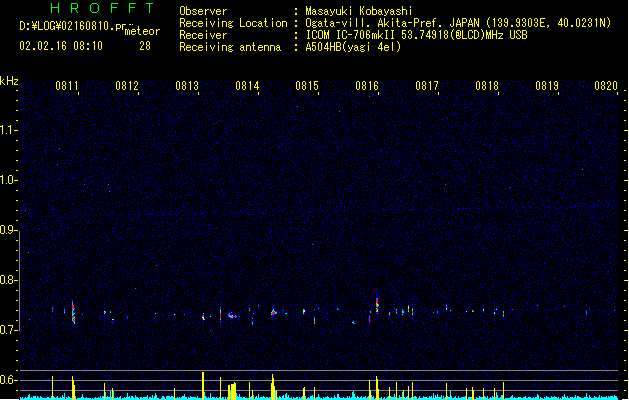Click the 0813 time marker
Screen dimensions: 629x400
point(187,86)
